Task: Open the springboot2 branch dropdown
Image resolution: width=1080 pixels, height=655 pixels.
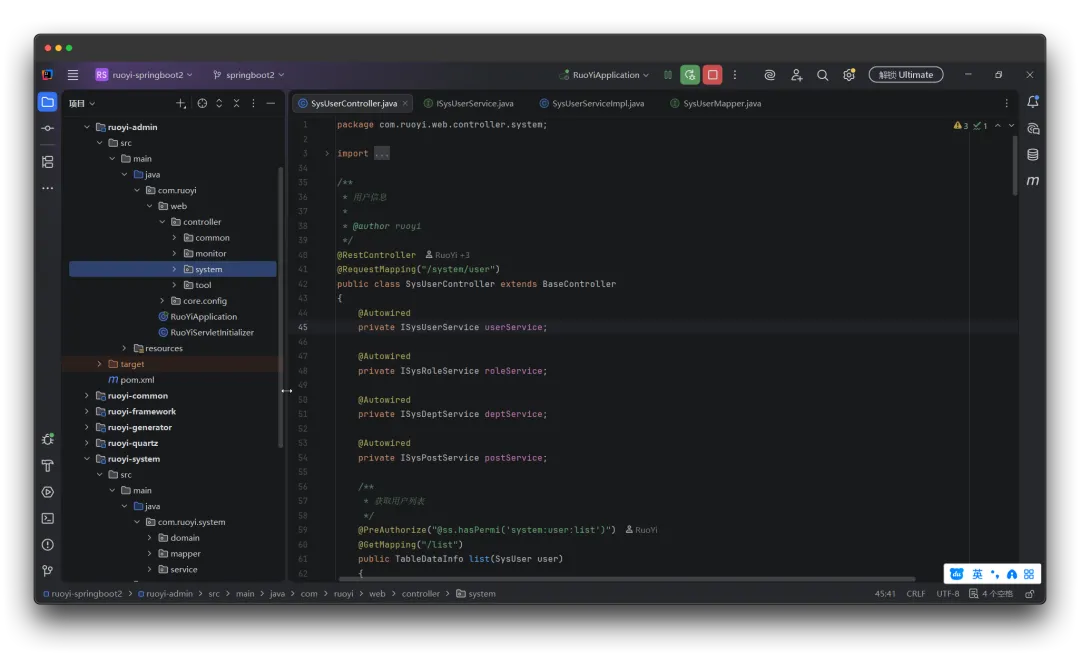Action: coord(248,75)
